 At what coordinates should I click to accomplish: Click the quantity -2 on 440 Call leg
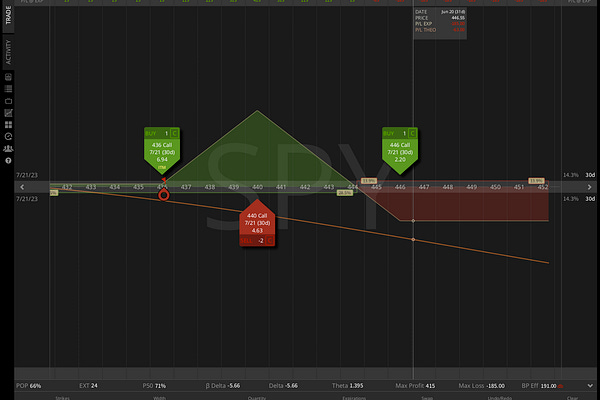[261, 241]
